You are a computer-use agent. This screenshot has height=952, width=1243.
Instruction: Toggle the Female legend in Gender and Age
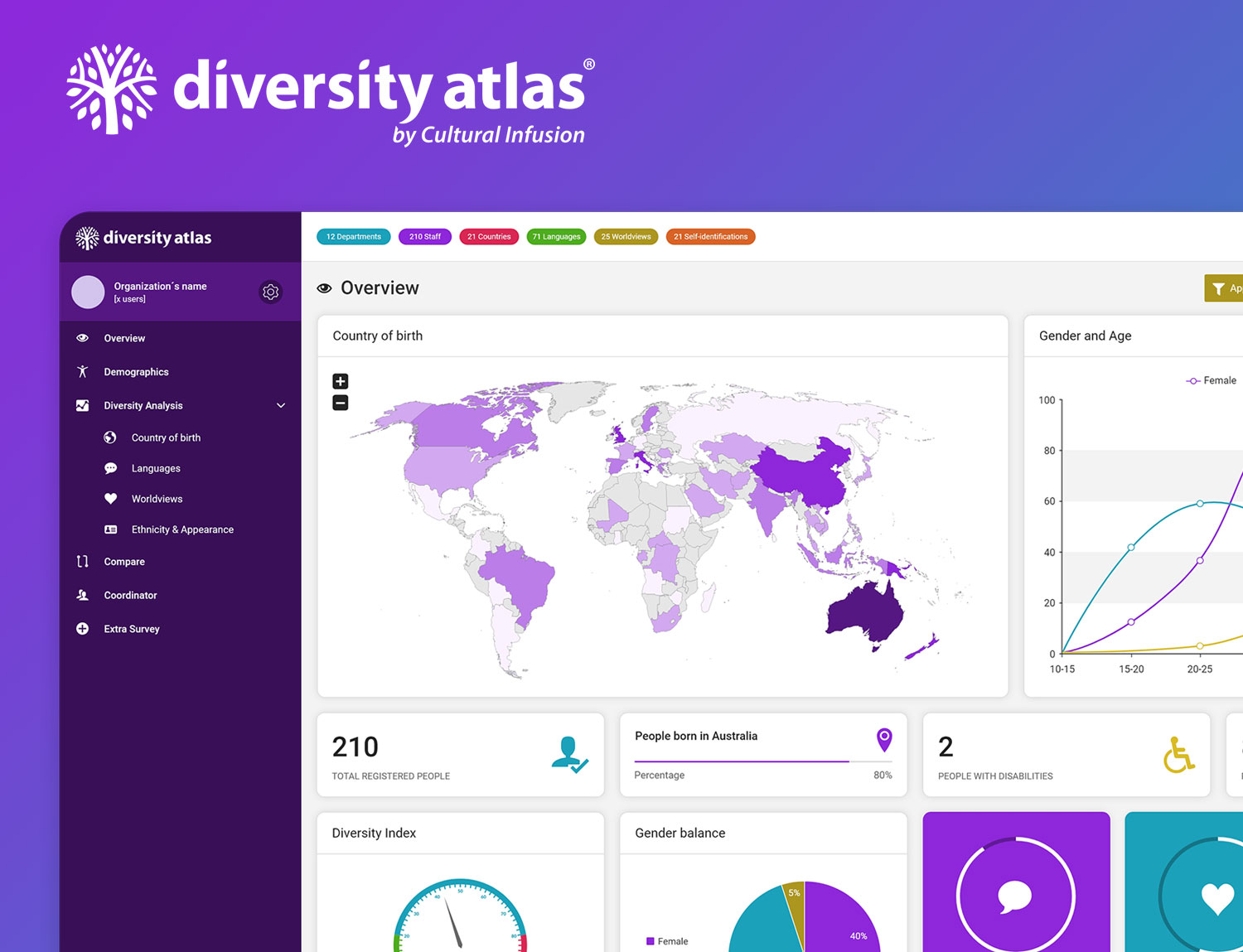1212,380
